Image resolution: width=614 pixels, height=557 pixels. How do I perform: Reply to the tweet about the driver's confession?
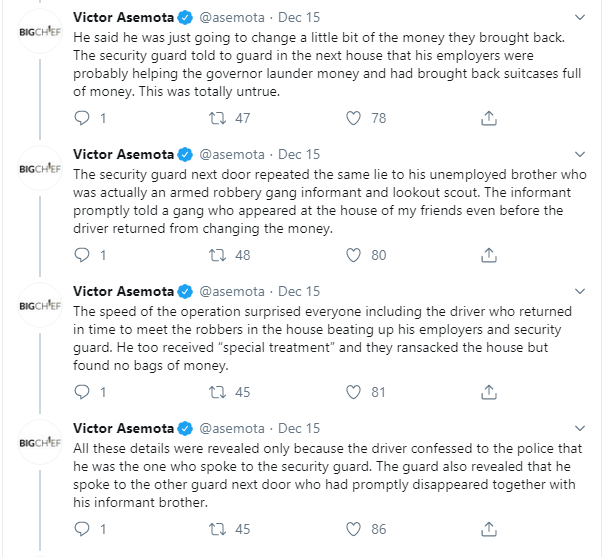pyautogui.click(x=84, y=528)
